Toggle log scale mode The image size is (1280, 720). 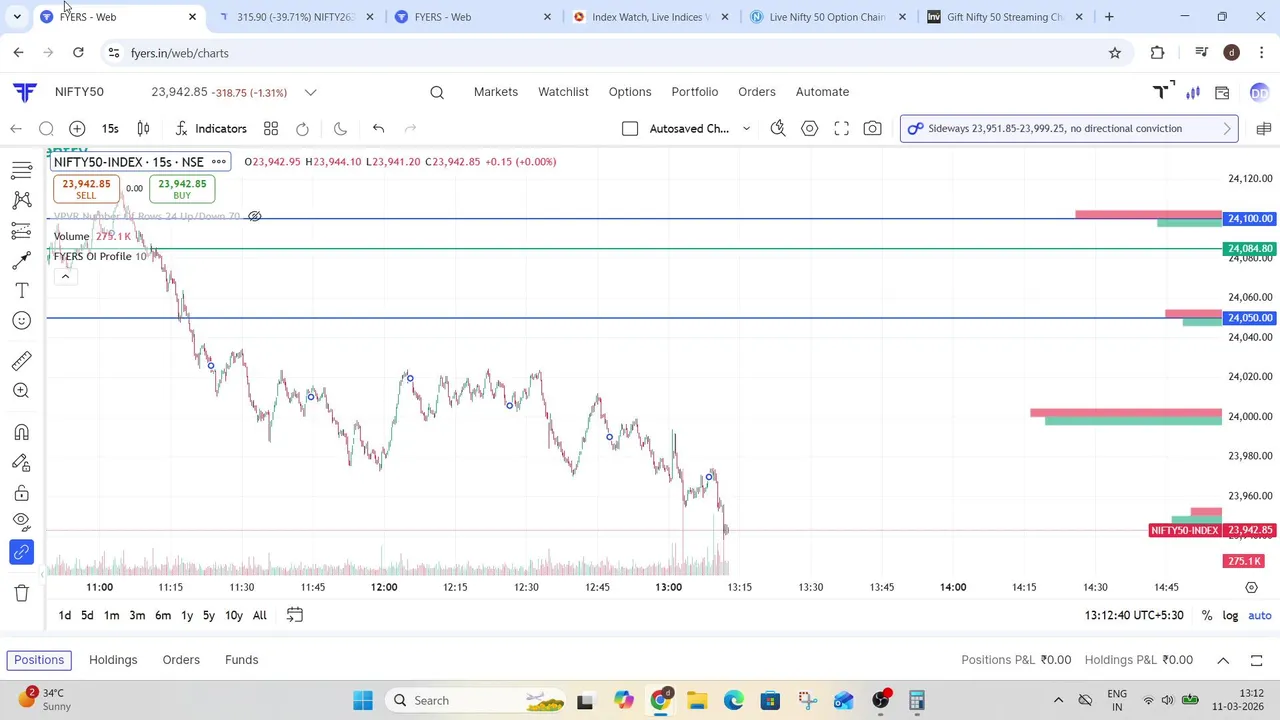click(1230, 616)
